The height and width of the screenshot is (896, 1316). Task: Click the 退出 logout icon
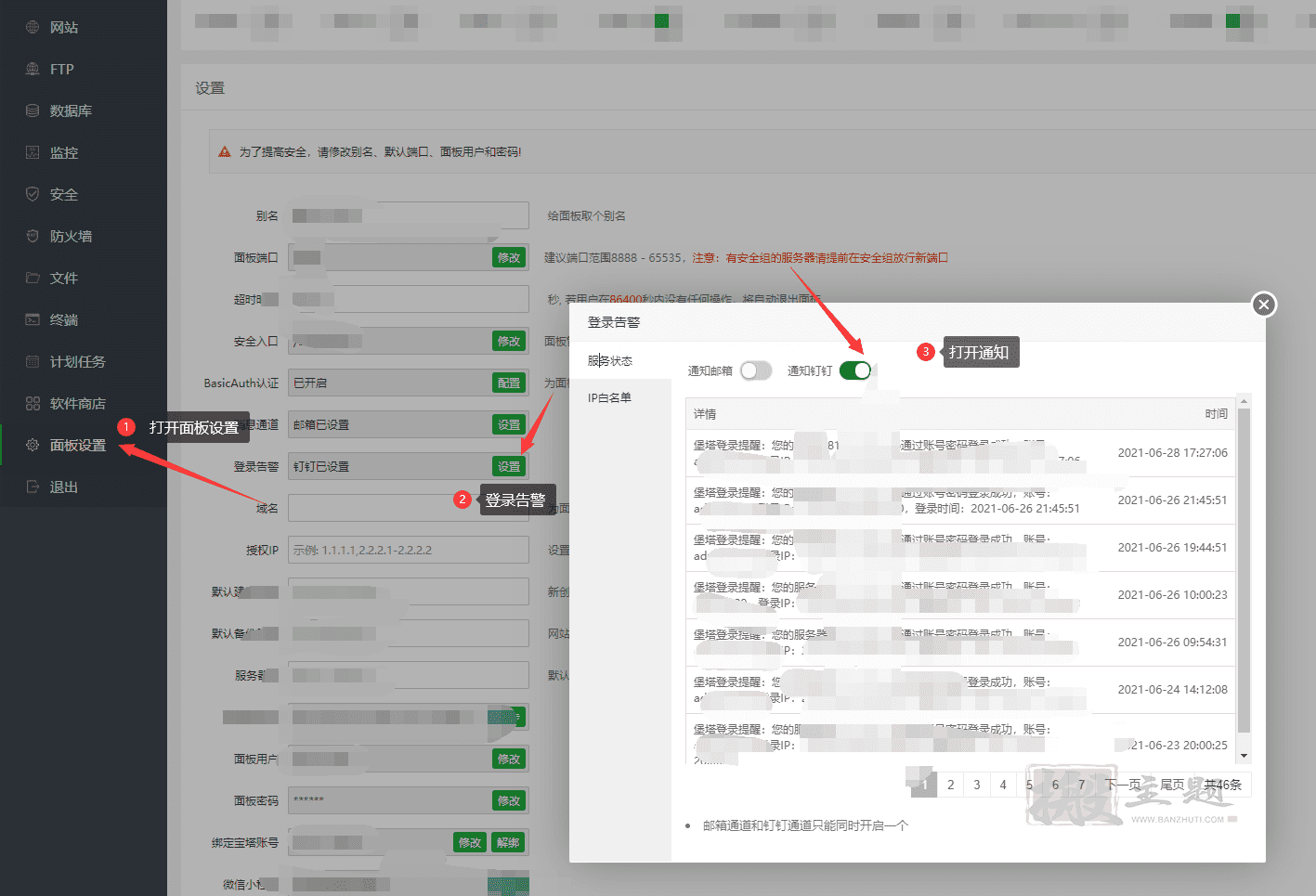(x=33, y=487)
